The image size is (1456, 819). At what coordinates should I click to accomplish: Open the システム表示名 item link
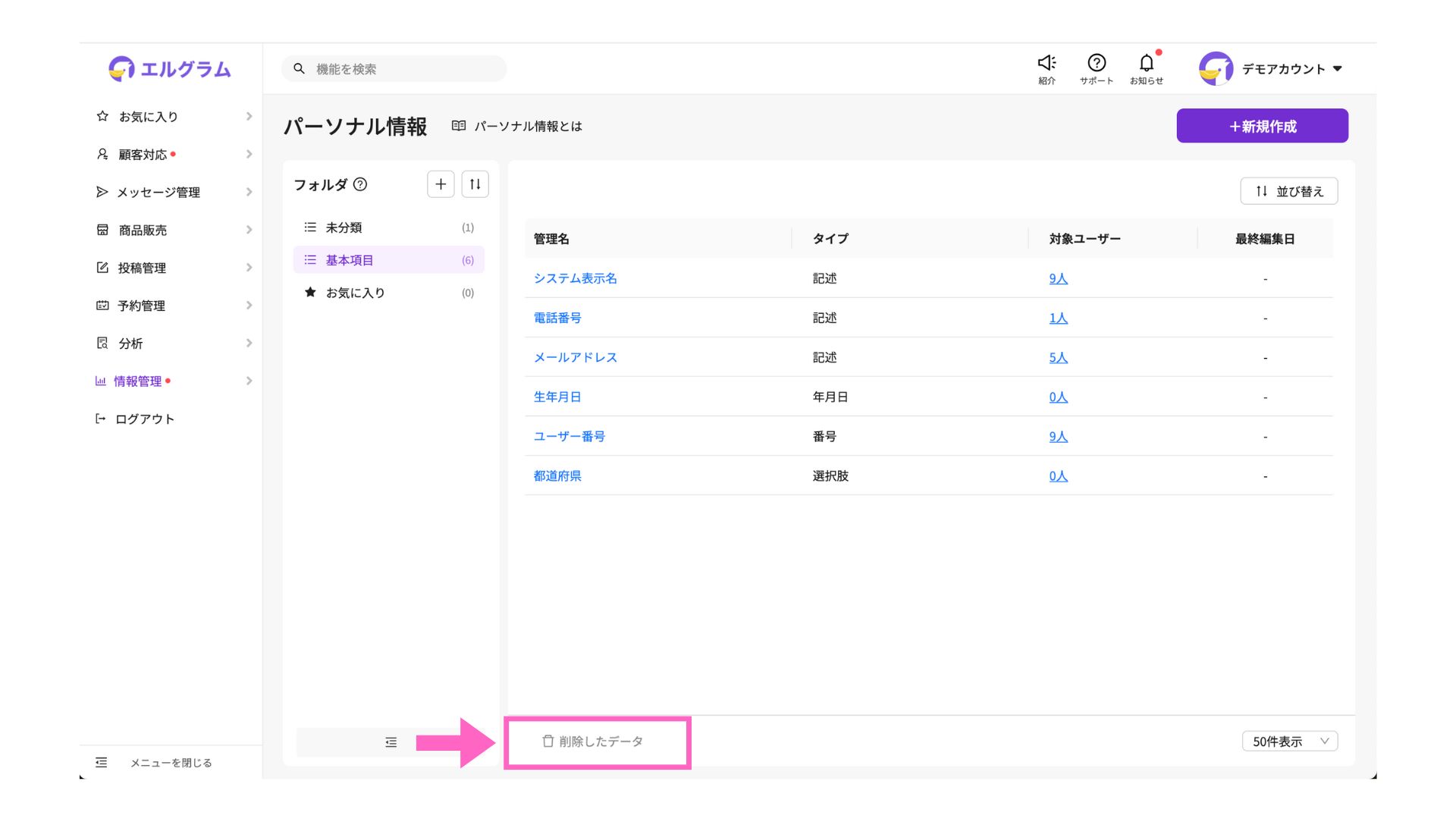pos(575,278)
